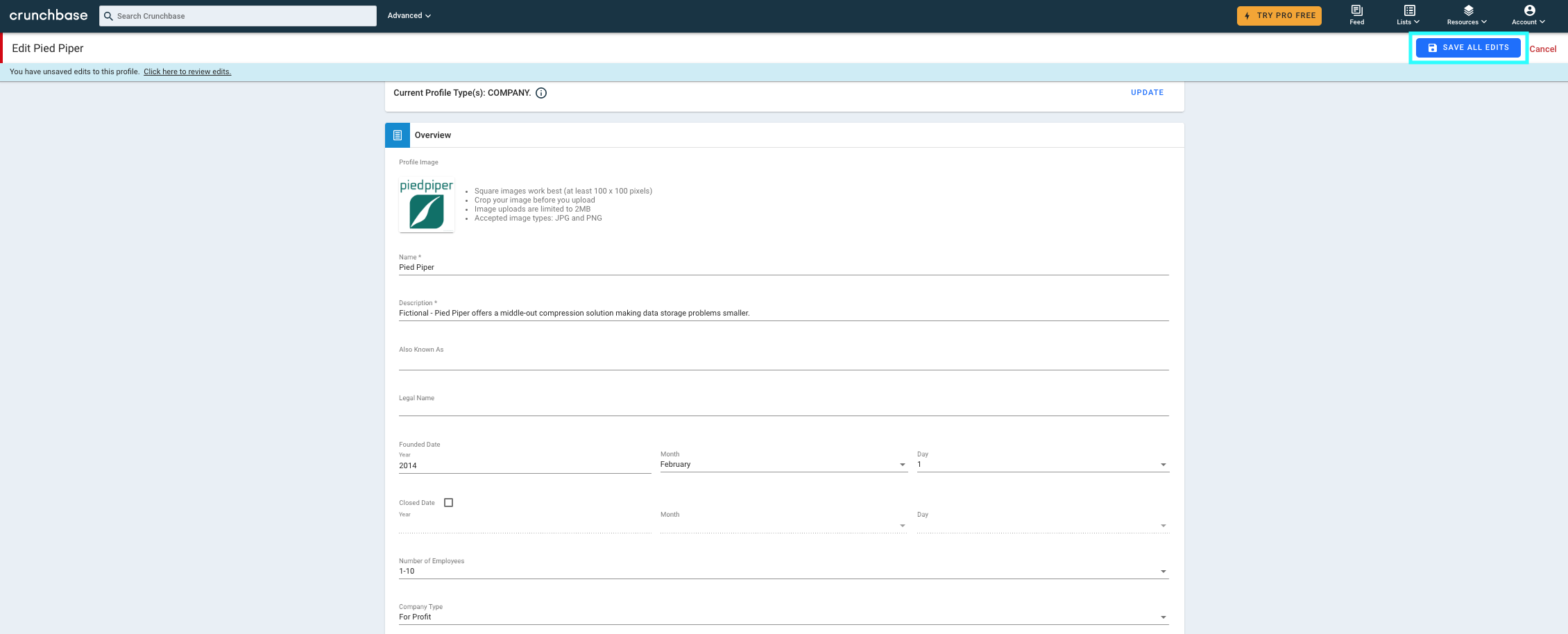Viewport: 1568px width, 634px height.
Task: Click the profile type info icon
Action: (x=541, y=93)
